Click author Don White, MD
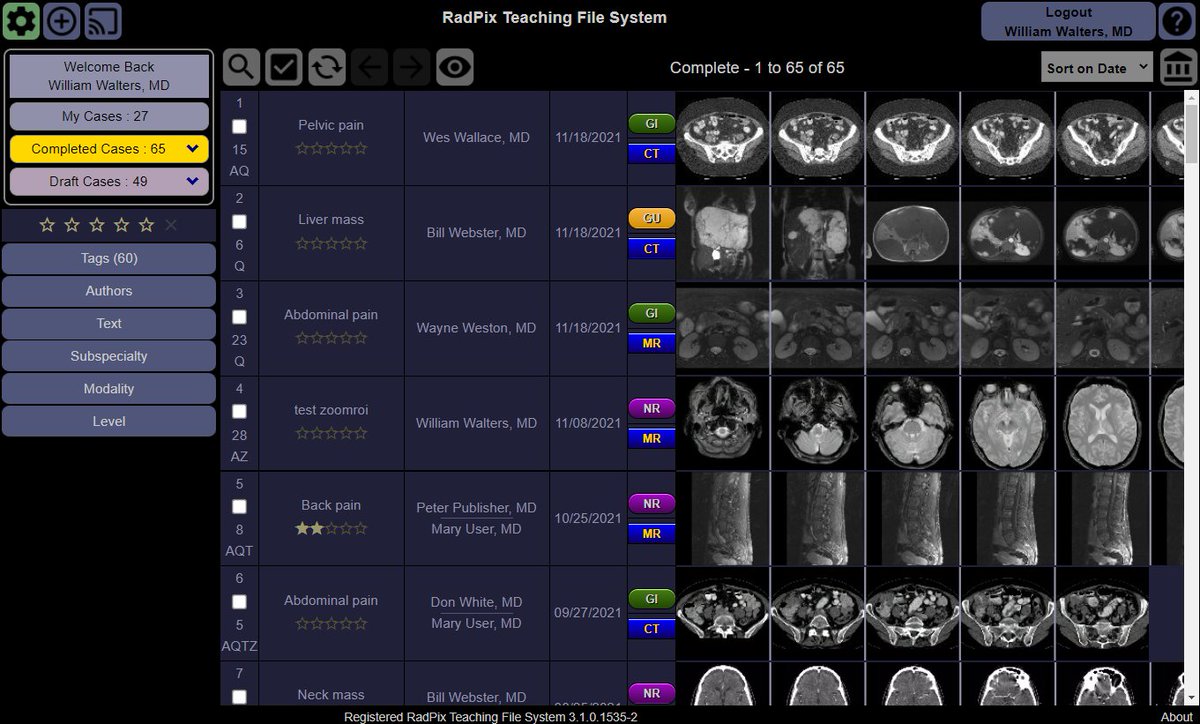1200x724 pixels. (476, 602)
